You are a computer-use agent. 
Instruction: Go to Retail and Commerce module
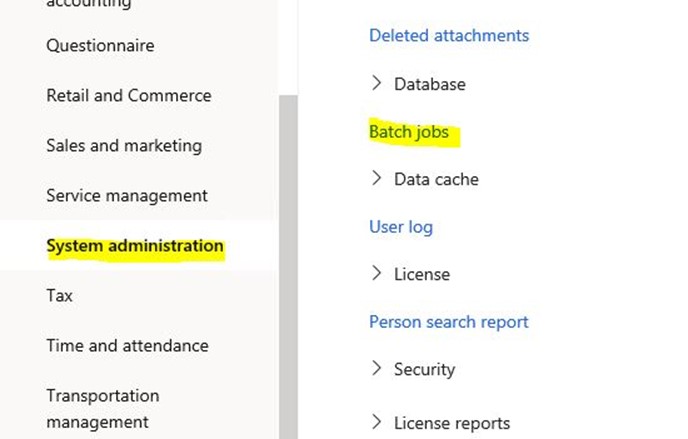[x=129, y=96]
